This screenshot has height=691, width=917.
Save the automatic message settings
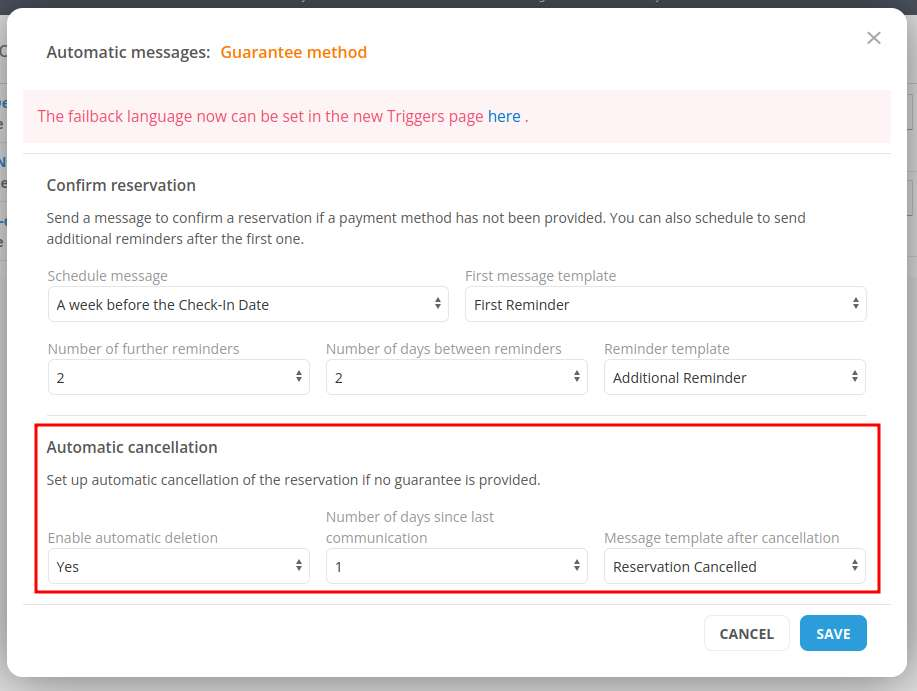[833, 633]
